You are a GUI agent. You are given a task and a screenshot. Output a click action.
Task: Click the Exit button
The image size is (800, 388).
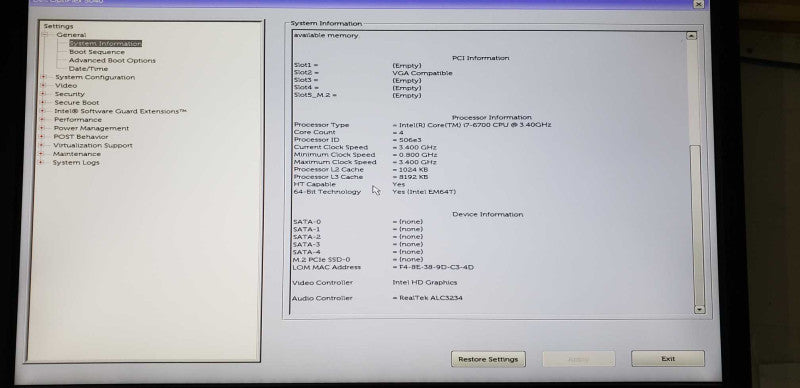tap(668, 358)
